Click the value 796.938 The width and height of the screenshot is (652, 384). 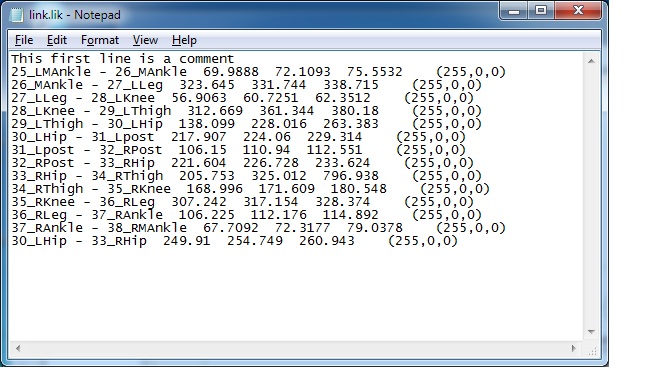(x=351, y=176)
